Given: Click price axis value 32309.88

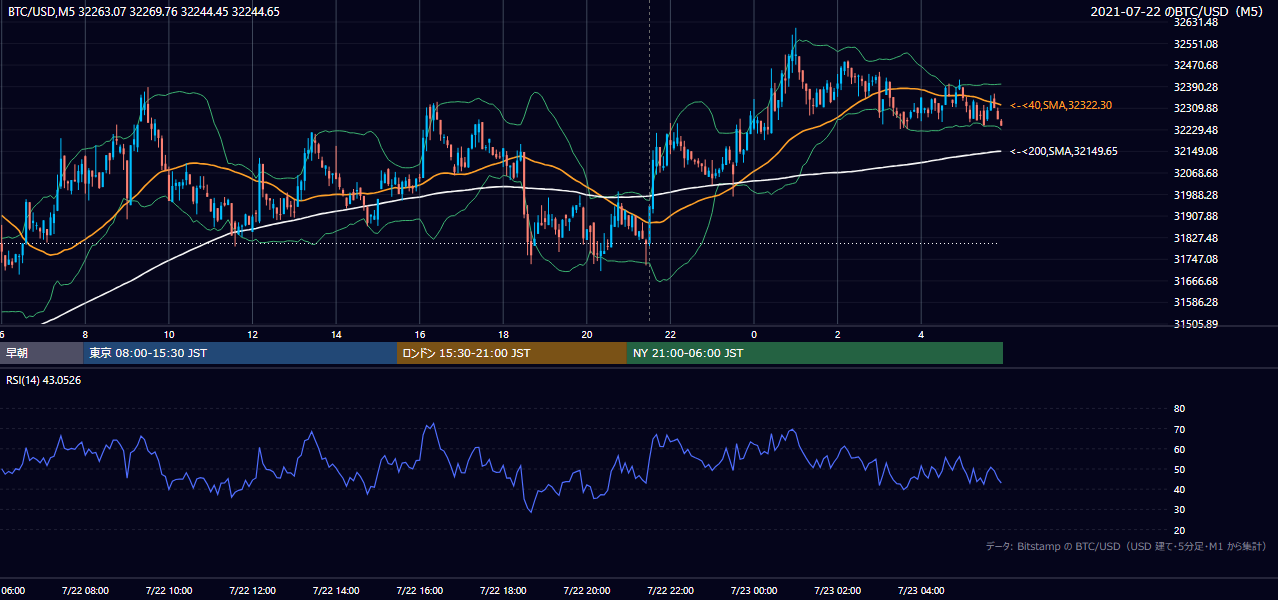Looking at the screenshot, I should point(1196,108).
